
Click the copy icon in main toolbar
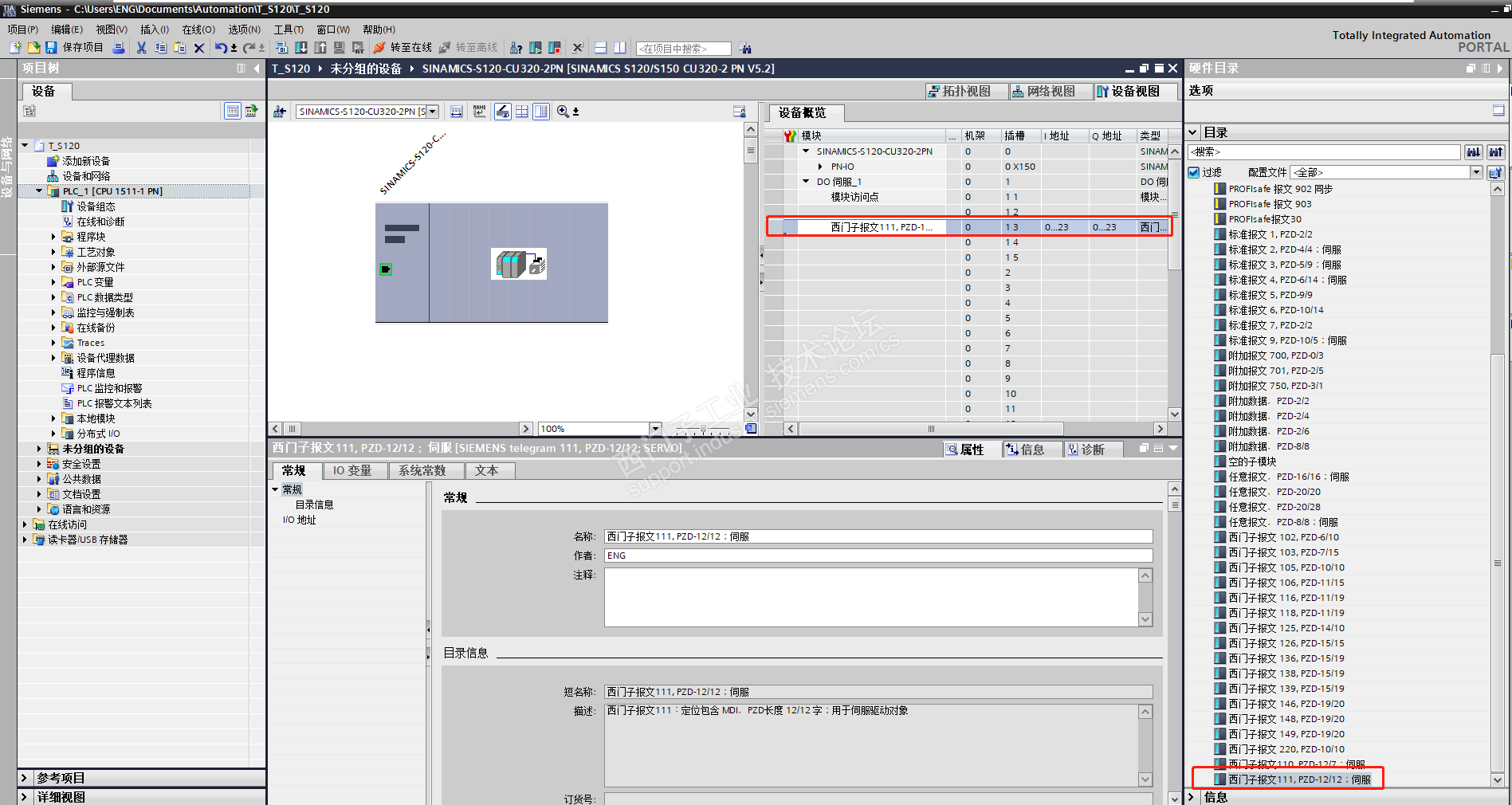160,48
